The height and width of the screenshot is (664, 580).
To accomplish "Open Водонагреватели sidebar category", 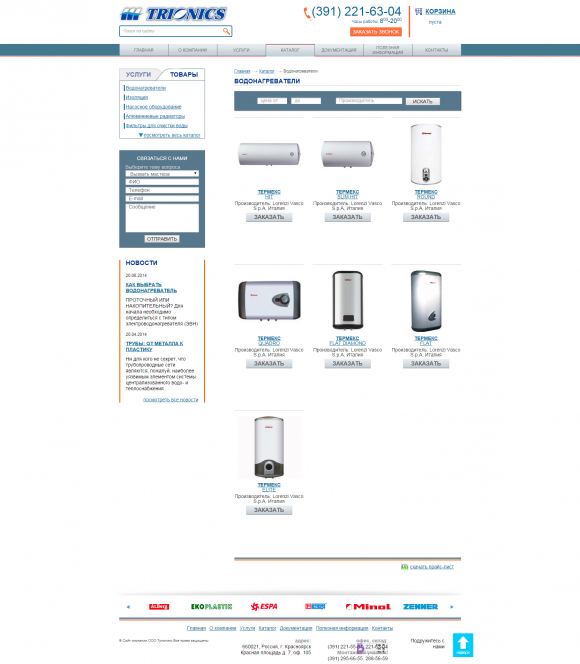I will tap(146, 88).
